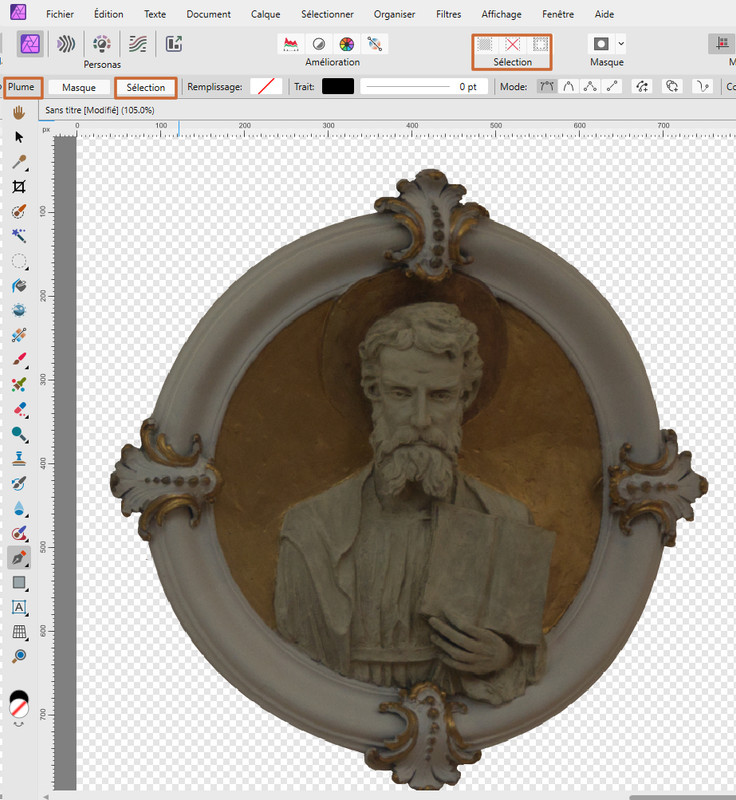Viewport: 736px width, 800px height.
Task: Select the Clone Stamp tool
Action: 19,458
